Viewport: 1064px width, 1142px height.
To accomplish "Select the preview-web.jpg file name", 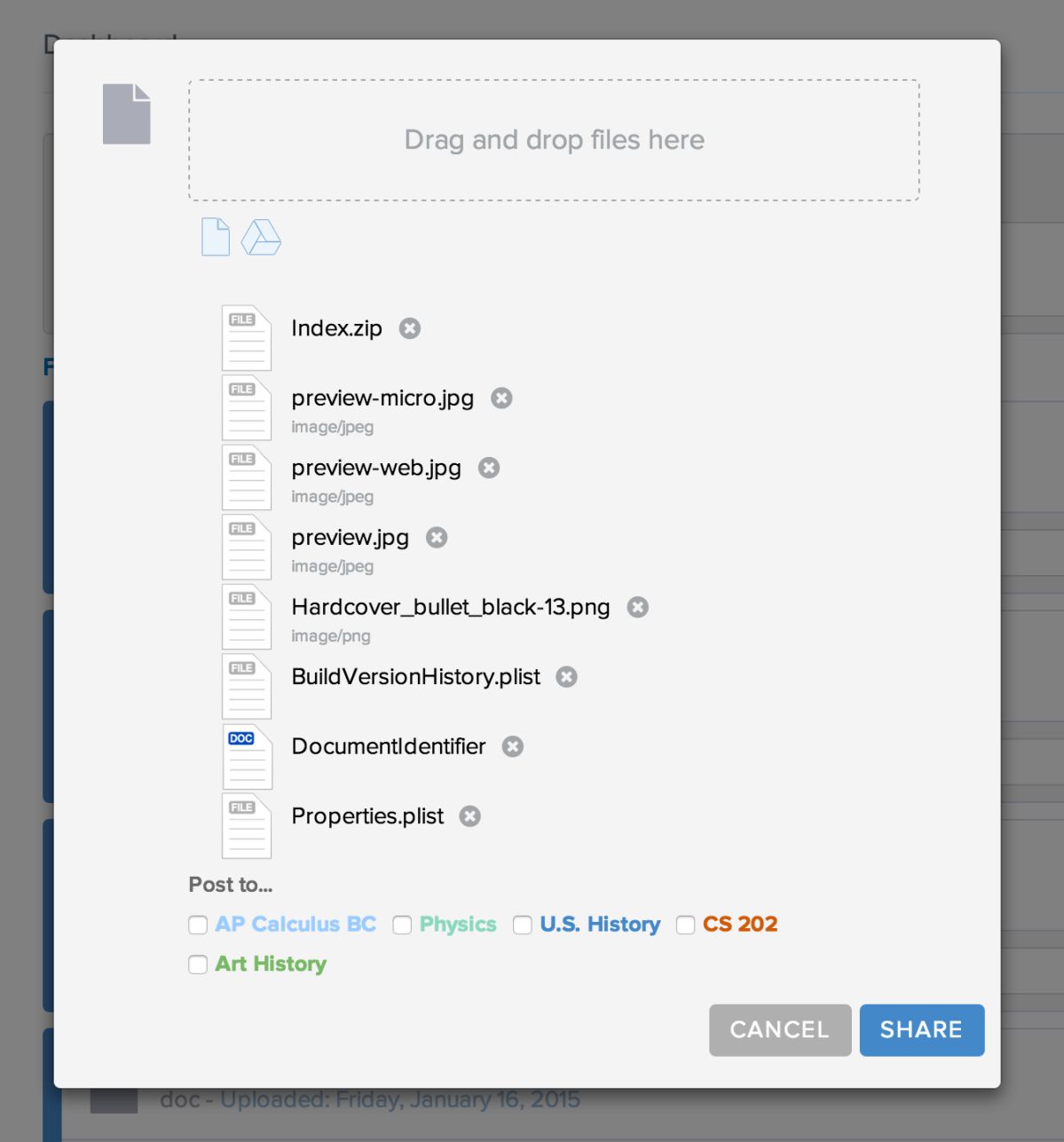I will [x=376, y=468].
